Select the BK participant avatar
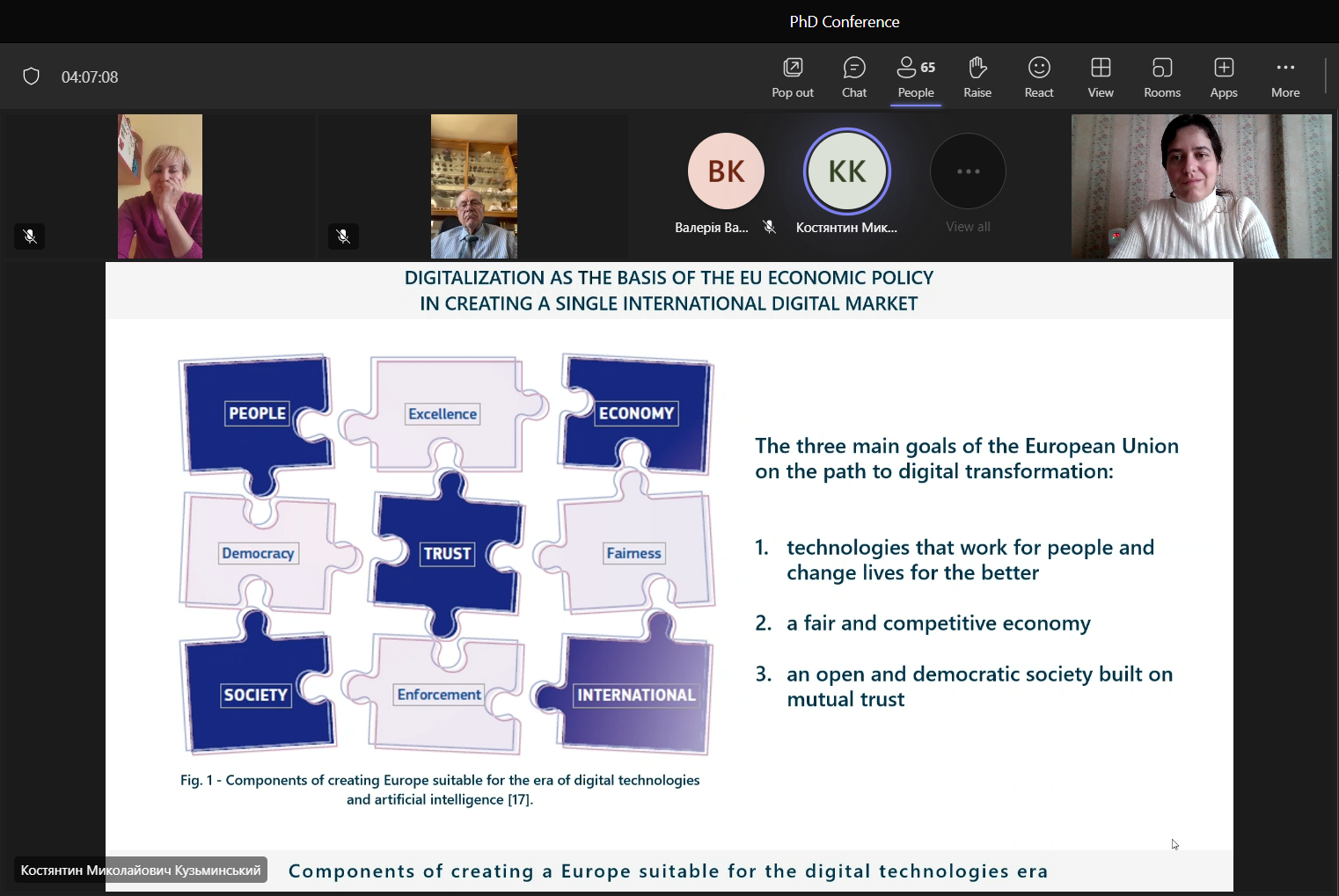 click(726, 171)
